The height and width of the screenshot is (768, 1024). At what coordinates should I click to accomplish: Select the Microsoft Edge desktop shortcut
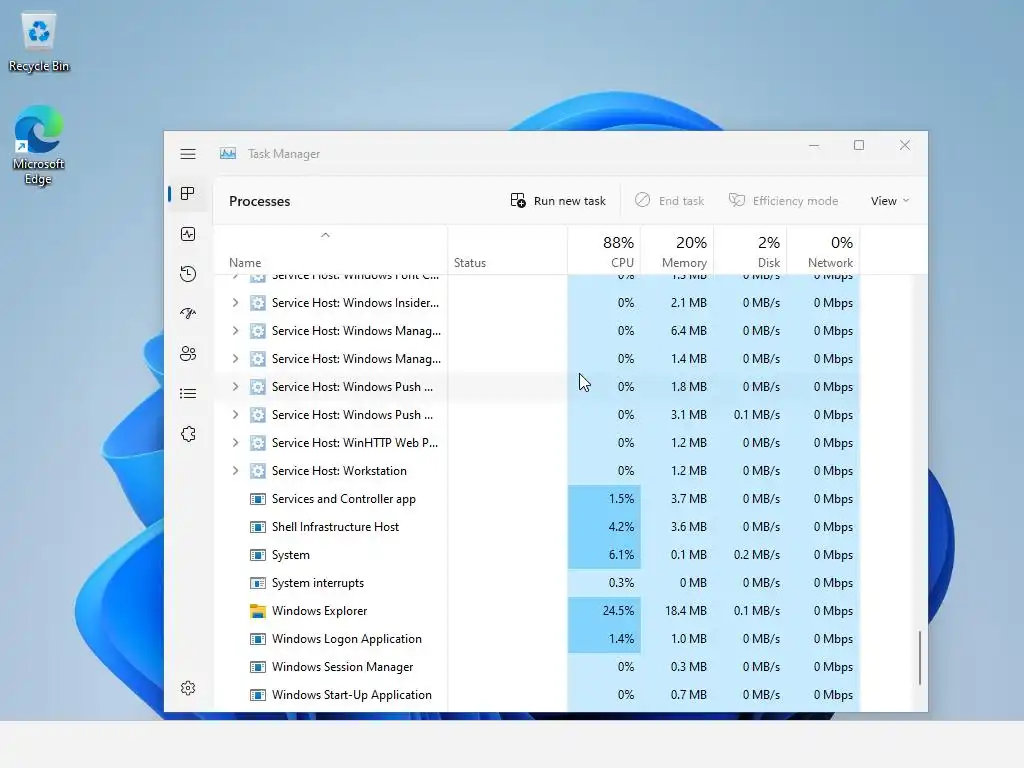click(x=39, y=146)
